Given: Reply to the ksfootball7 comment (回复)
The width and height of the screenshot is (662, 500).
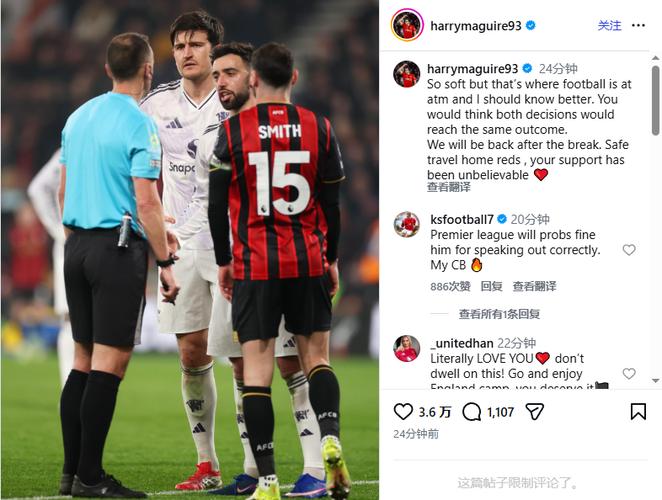Looking at the screenshot, I should coord(491,286).
